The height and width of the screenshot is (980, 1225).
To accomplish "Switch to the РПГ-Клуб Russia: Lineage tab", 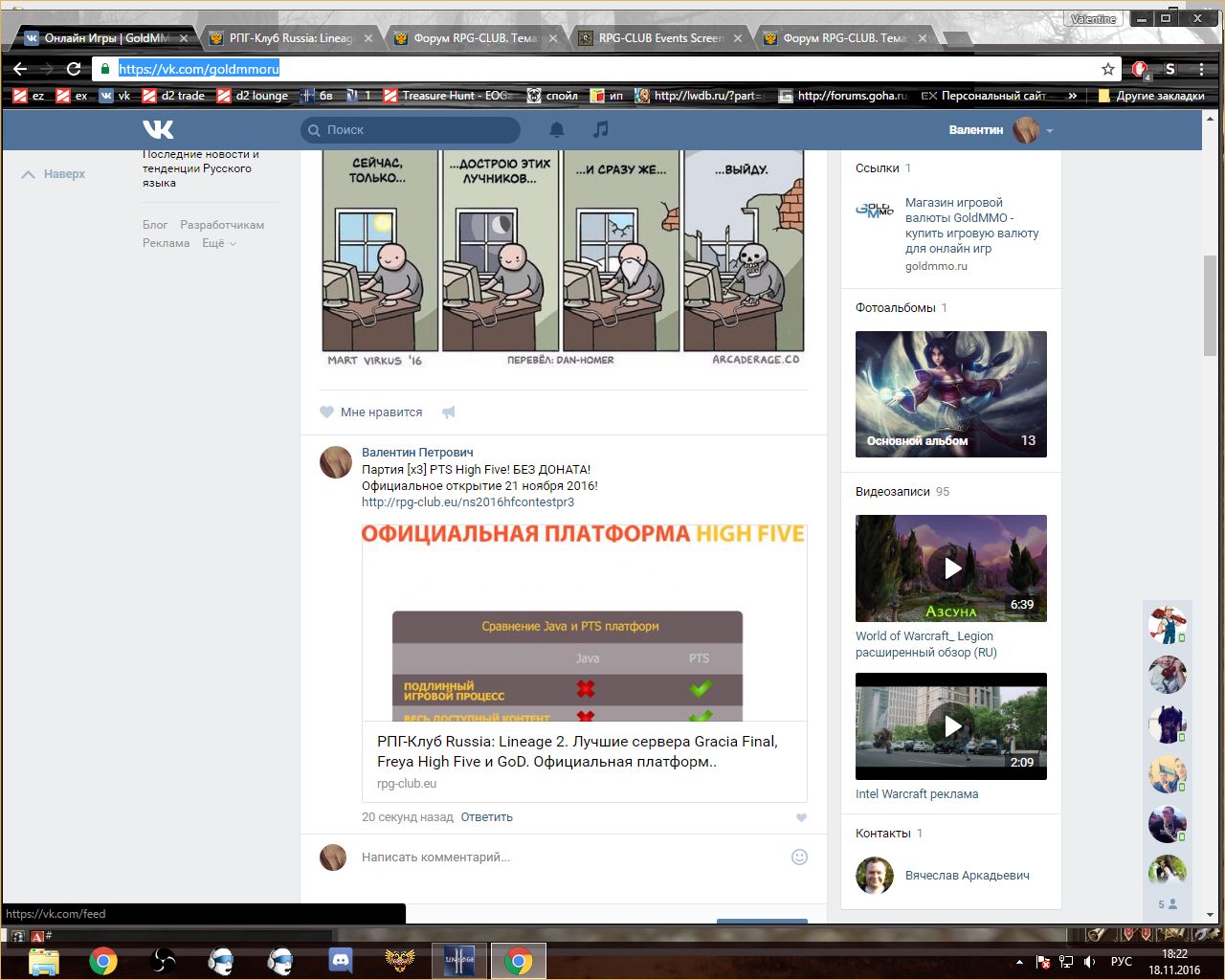I will tap(292, 38).
